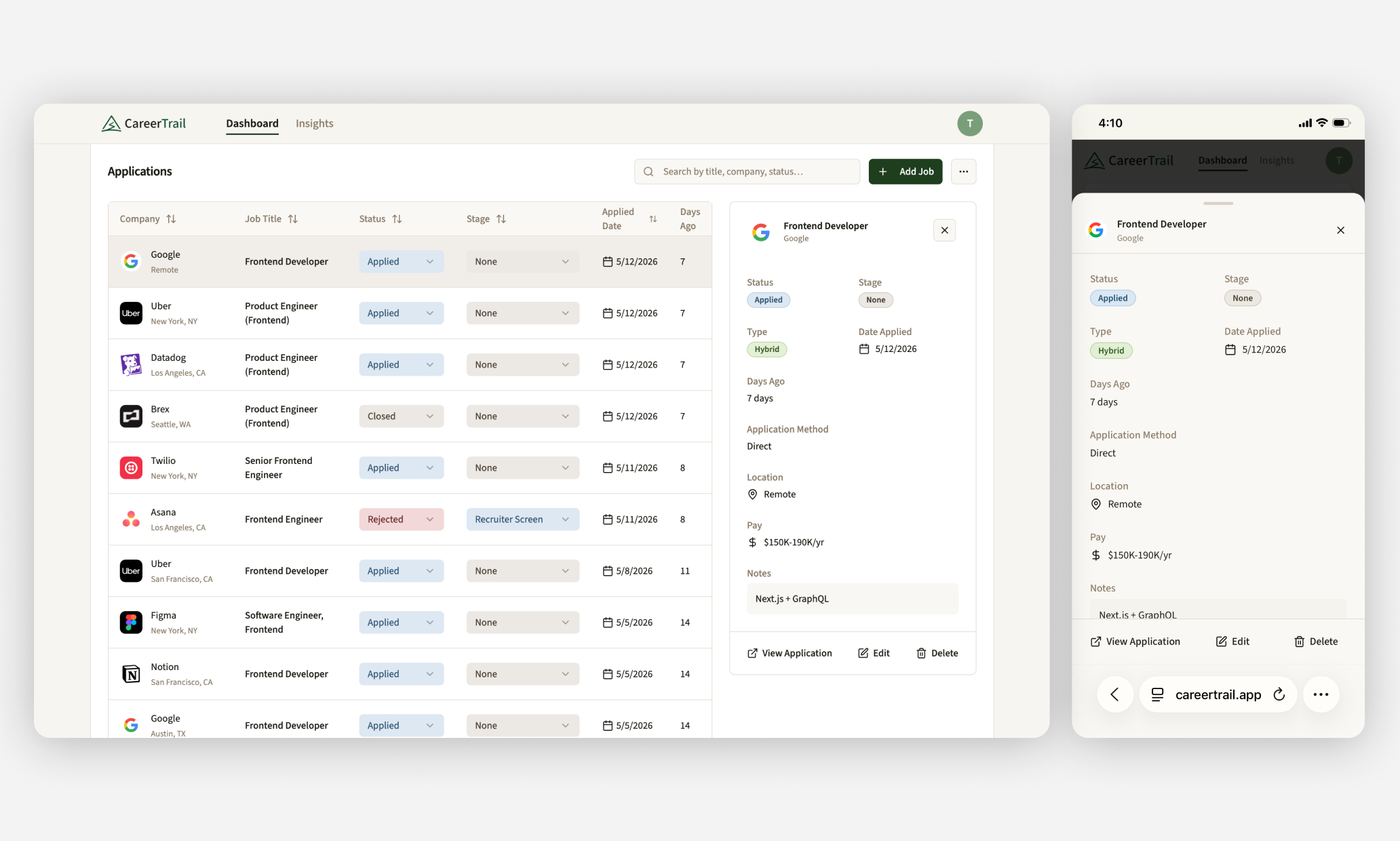Sort by Company column arrows
The image size is (1400, 841).
[171, 219]
